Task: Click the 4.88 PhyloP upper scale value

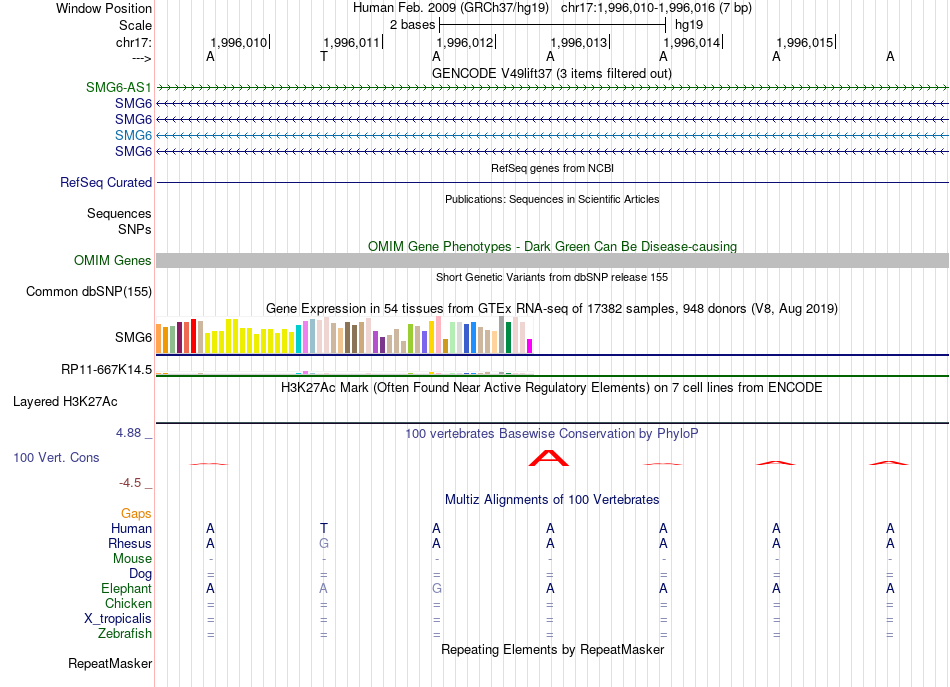Action: 128,433
